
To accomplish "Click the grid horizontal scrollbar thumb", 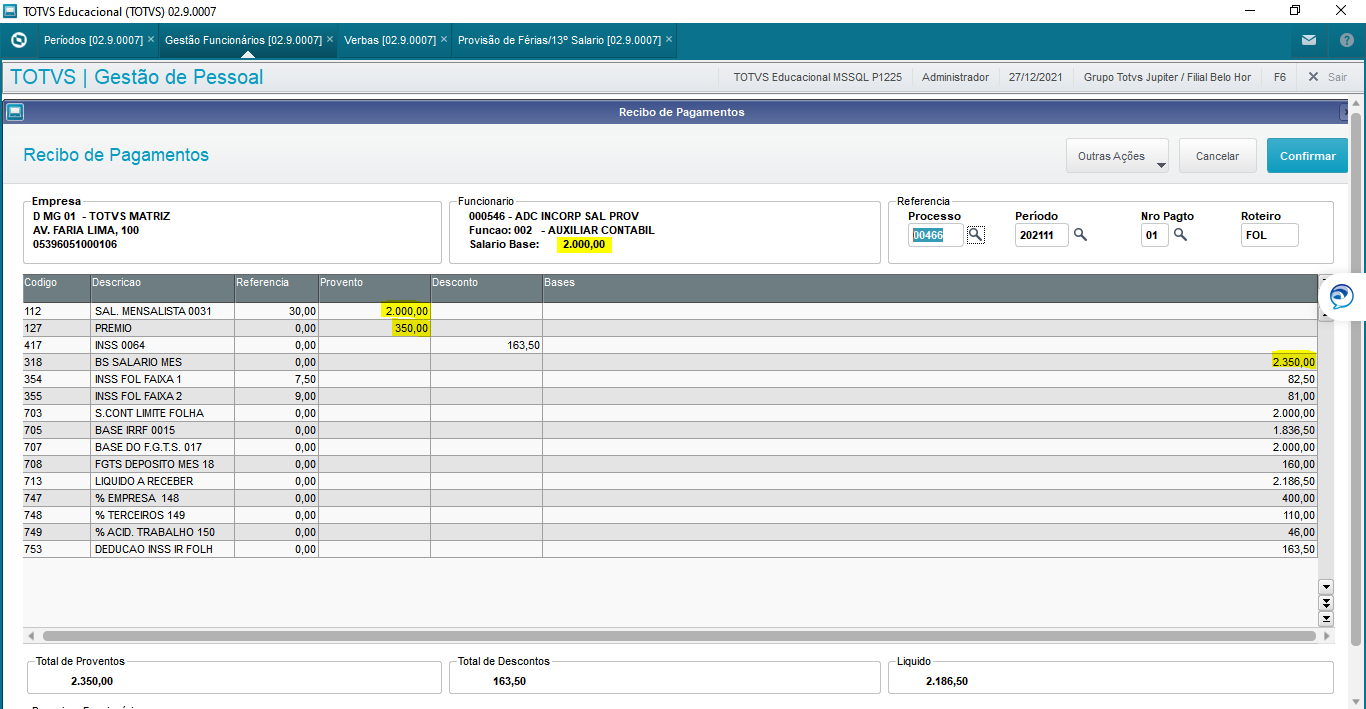I will pos(679,636).
